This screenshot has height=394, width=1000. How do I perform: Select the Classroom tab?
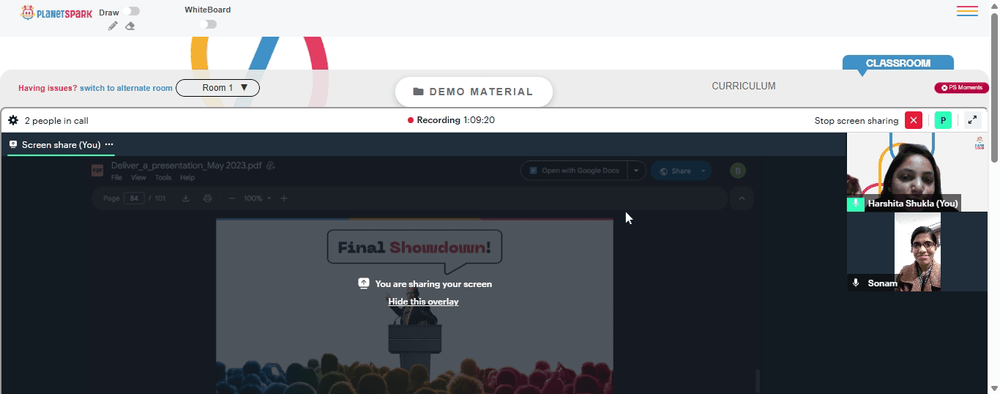[898, 63]
